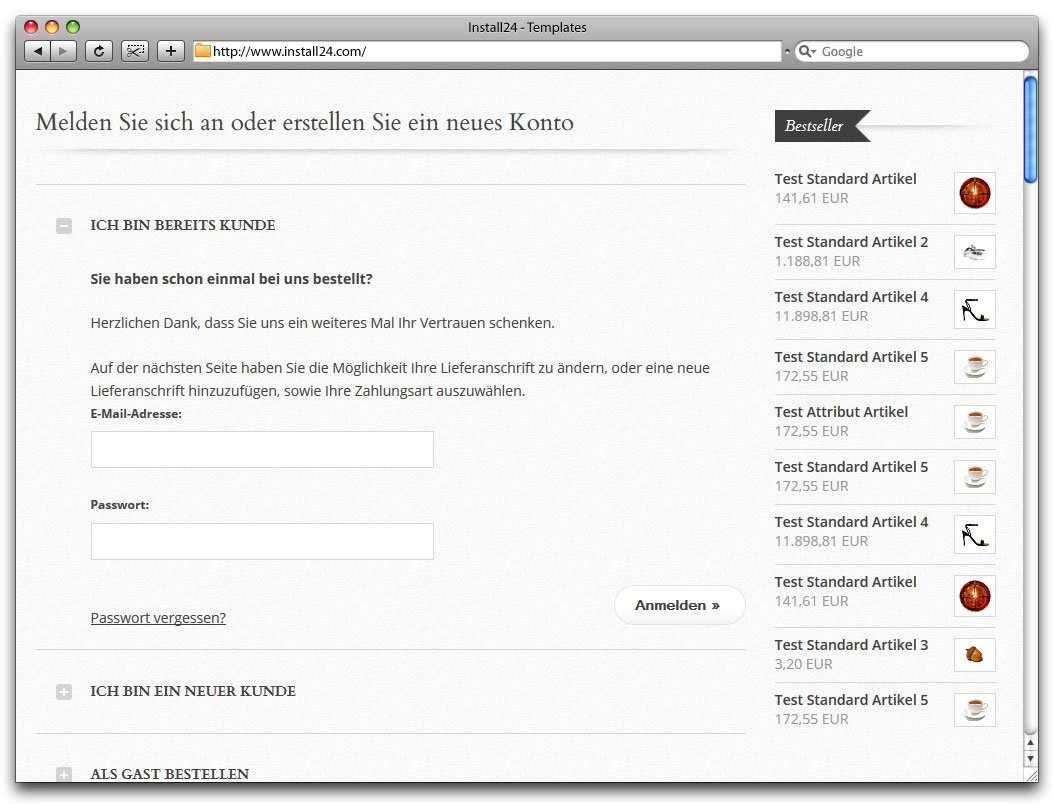
Task: Click the vertical scrollbar thumb
Action: pos(1030,129)
